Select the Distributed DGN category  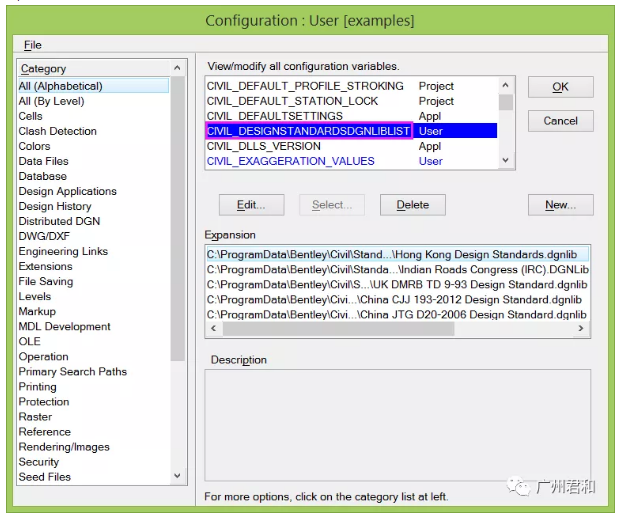94,221
